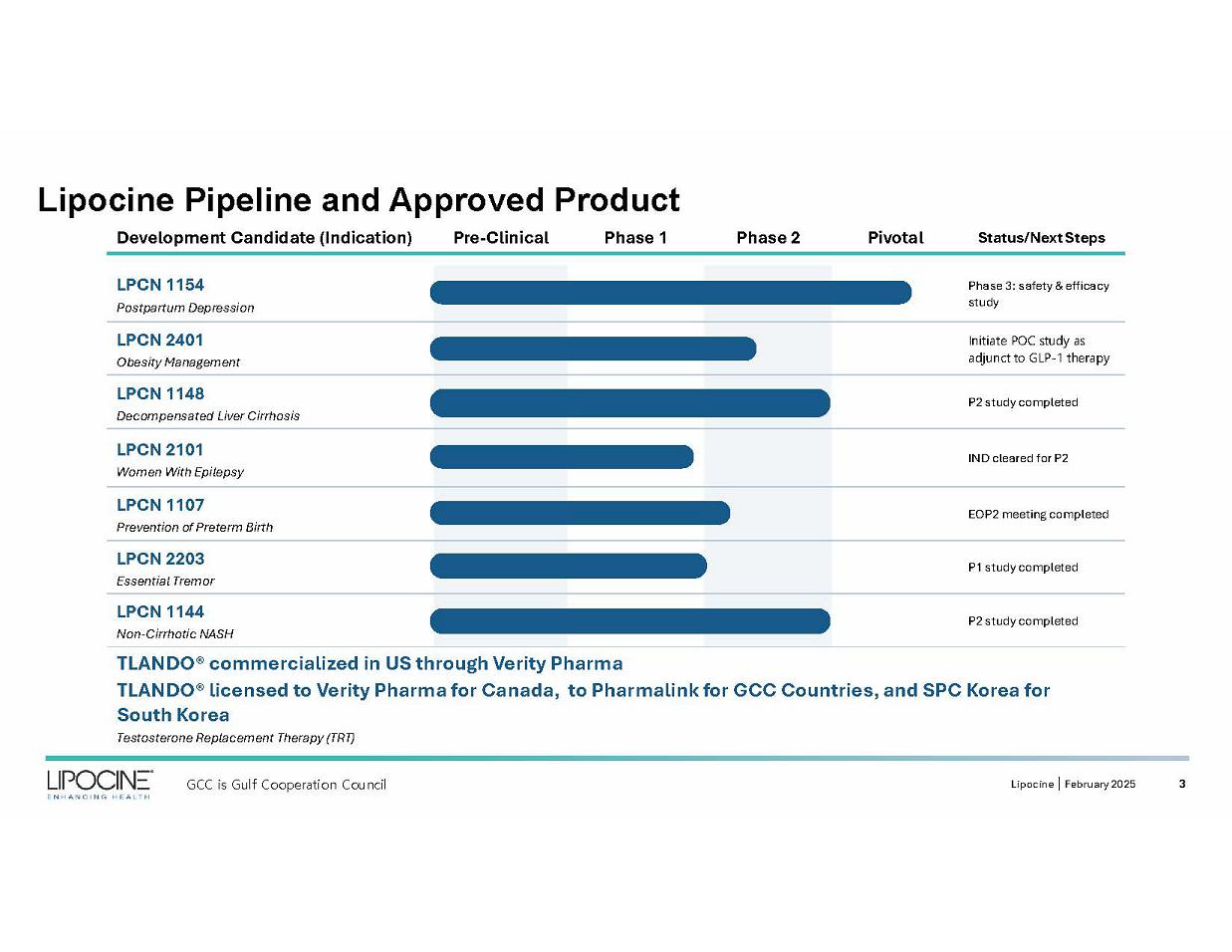Viewport: 1232px width, 952px height.
Task: Click the Phase 2 column header
Action: [768, 237]
